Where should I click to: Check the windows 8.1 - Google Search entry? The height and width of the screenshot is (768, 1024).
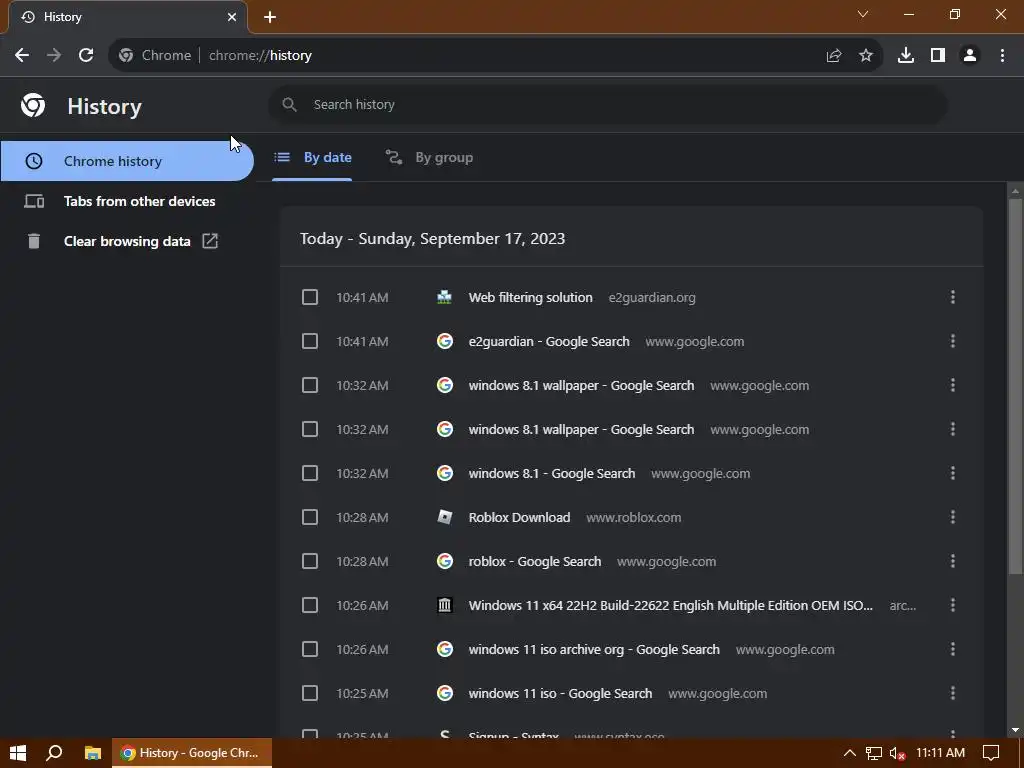point(310,473)
